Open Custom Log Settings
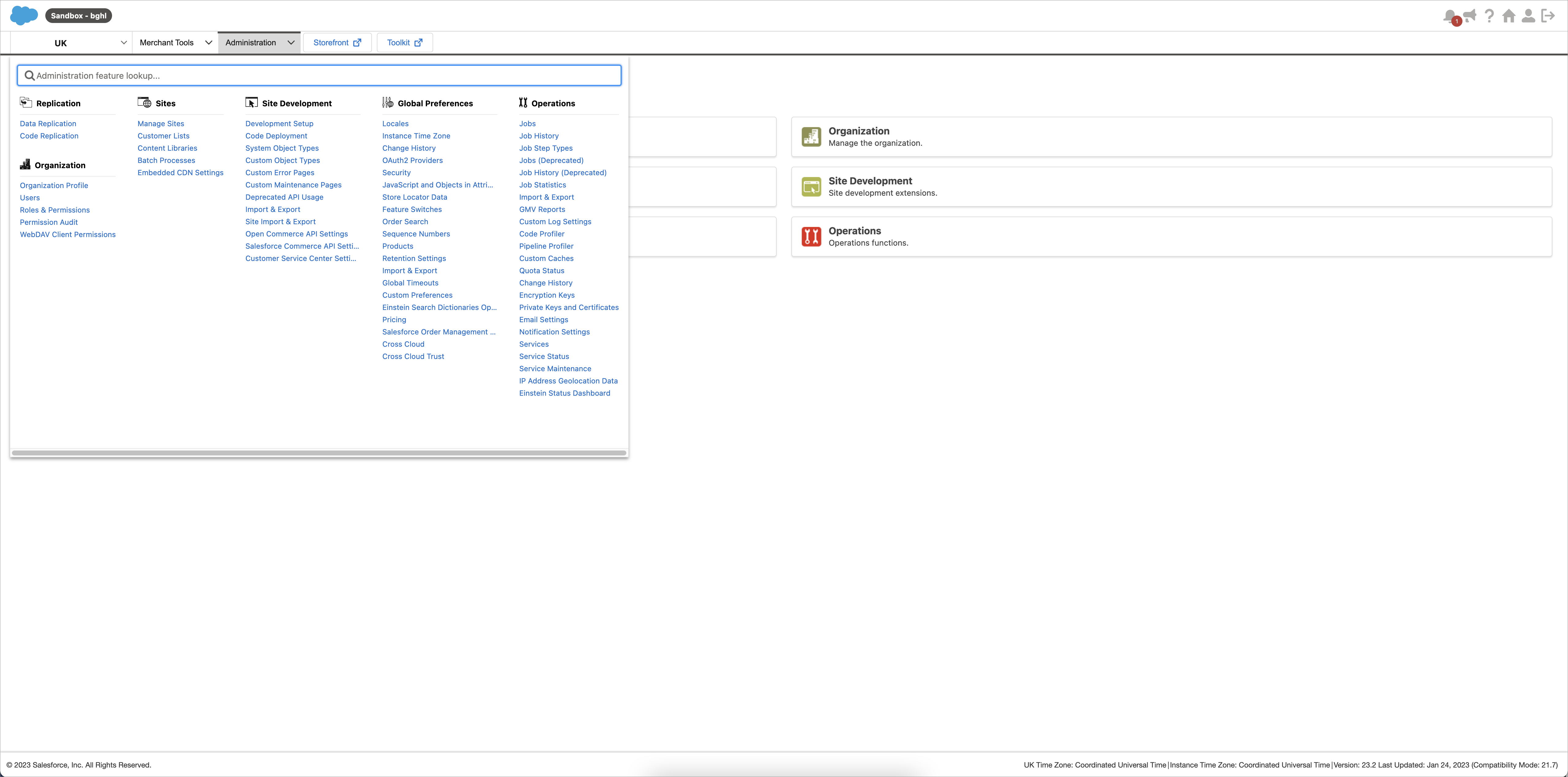The width and height of the screenshot is (1568, 777). click(x=555, y=222)
